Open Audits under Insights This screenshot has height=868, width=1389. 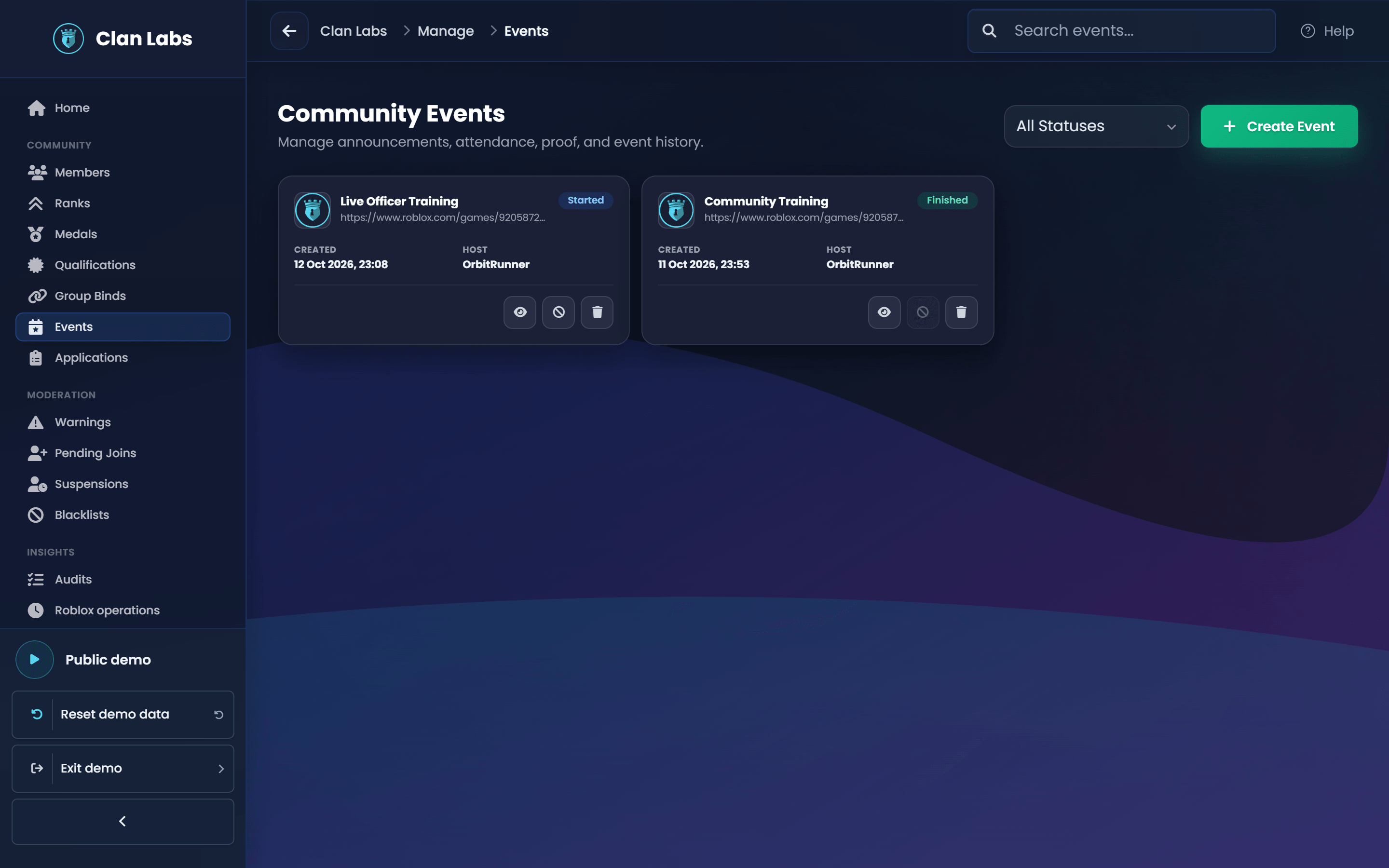(123, 579)
